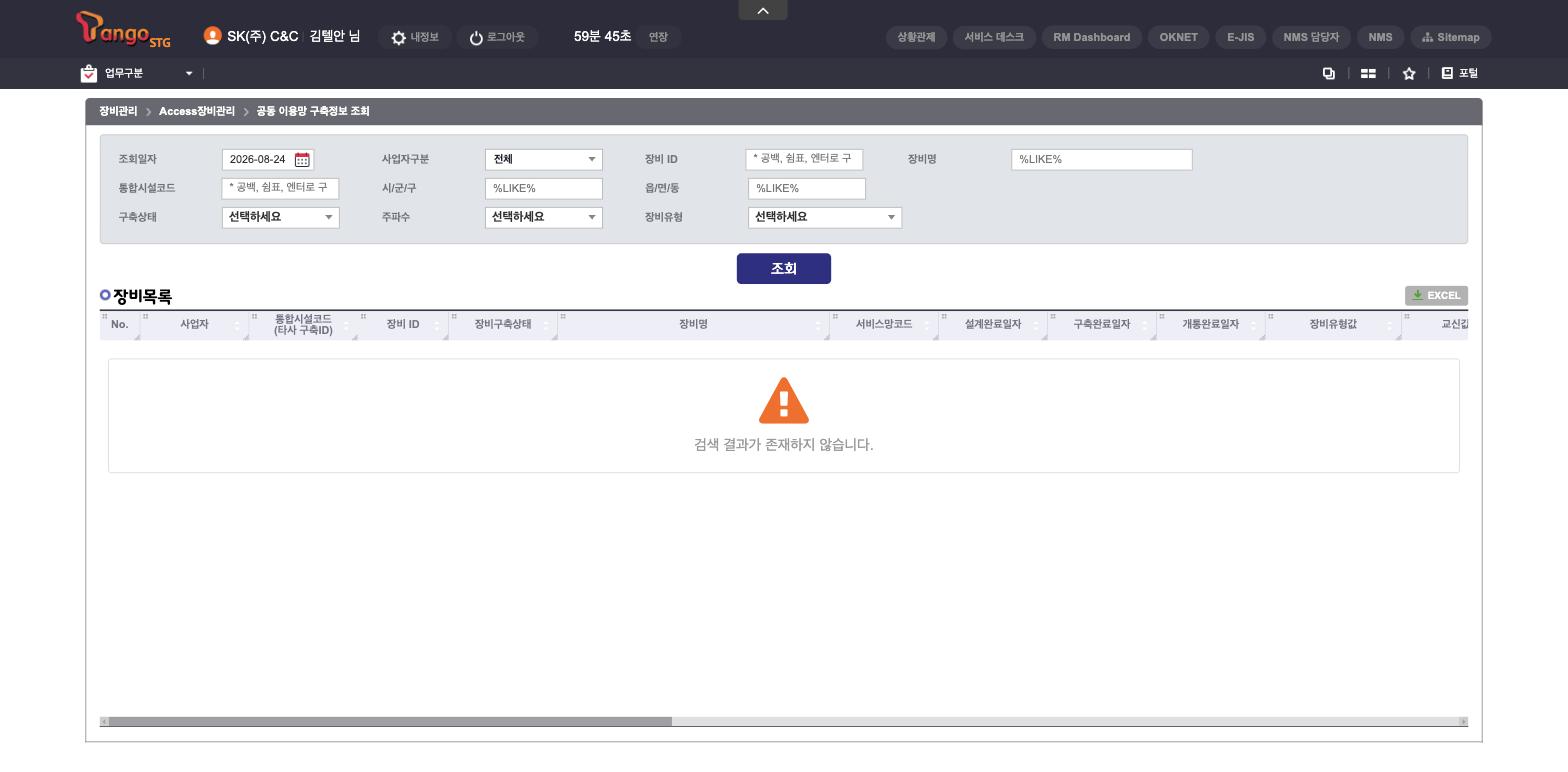Focus the 시/군/구 input field
This screenshot has width=1568, height=772.
click(x=544, y=189)
